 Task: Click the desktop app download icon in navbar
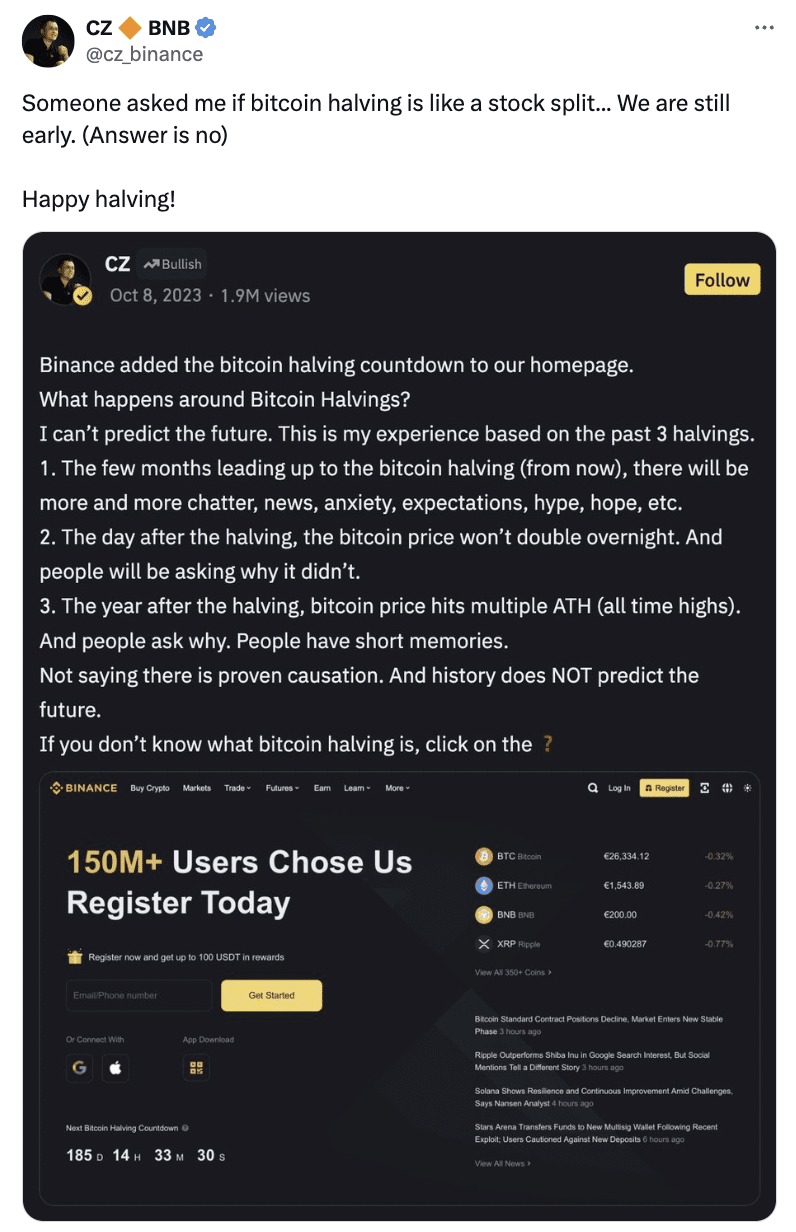point(704,788)
